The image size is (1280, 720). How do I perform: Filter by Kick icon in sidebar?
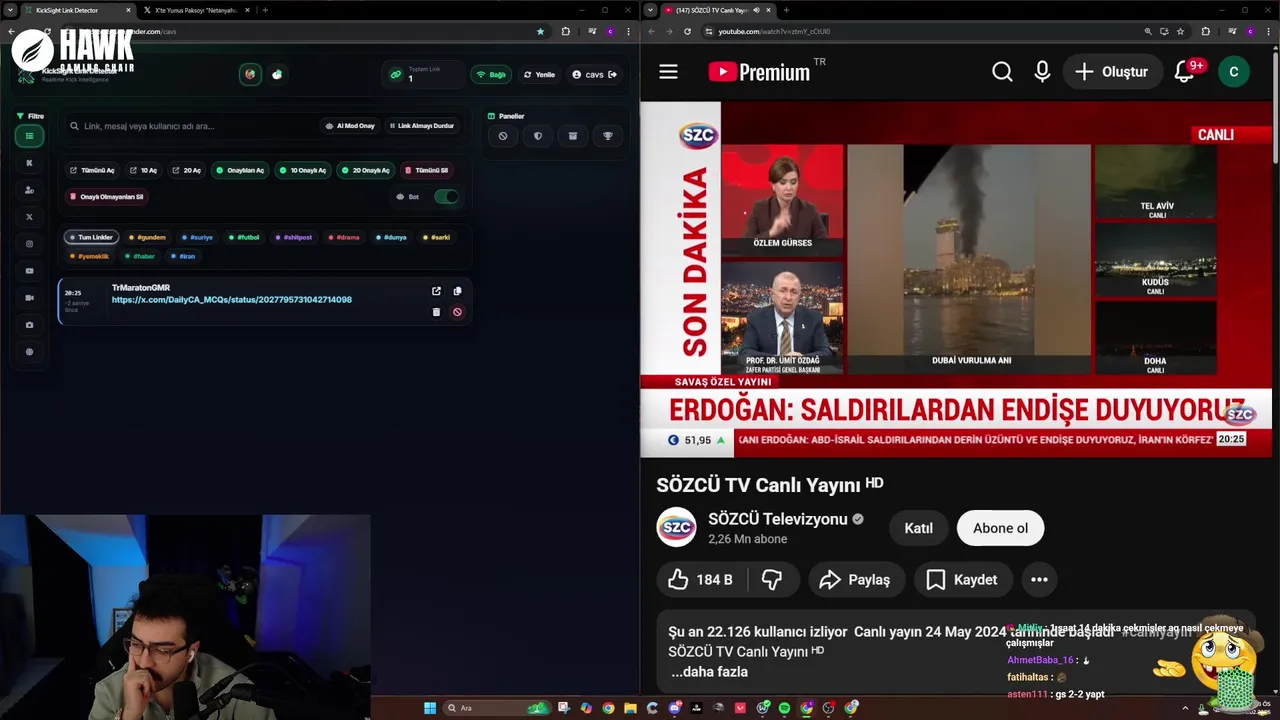coord(29,163)
